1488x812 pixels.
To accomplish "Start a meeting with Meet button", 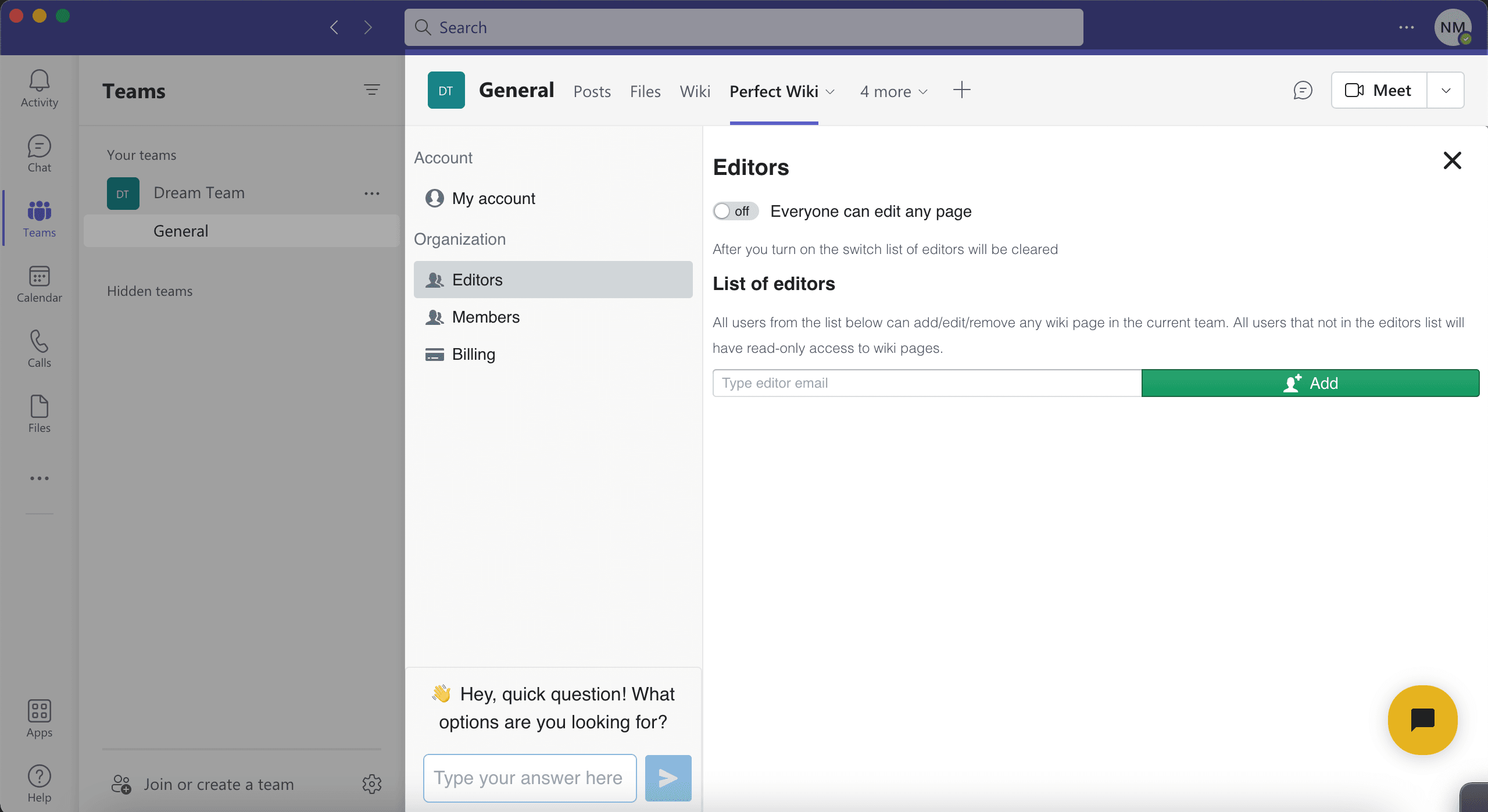I will coord(1379,90).
